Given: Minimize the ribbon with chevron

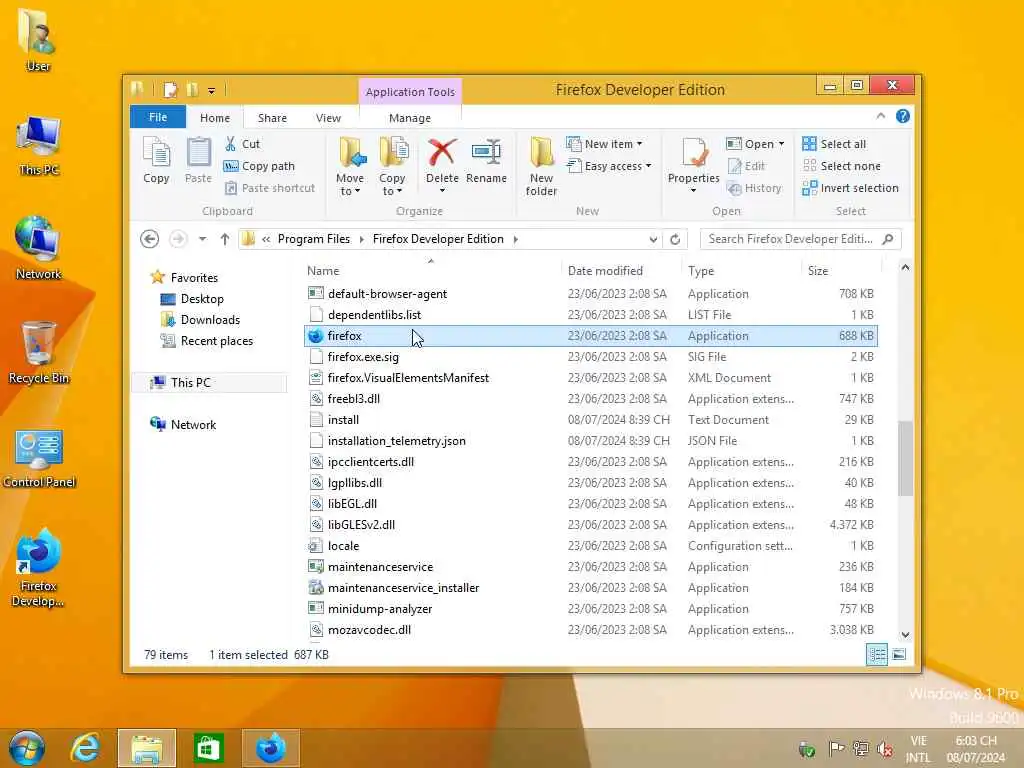Looking at the screenshot, I should (880, 116).
